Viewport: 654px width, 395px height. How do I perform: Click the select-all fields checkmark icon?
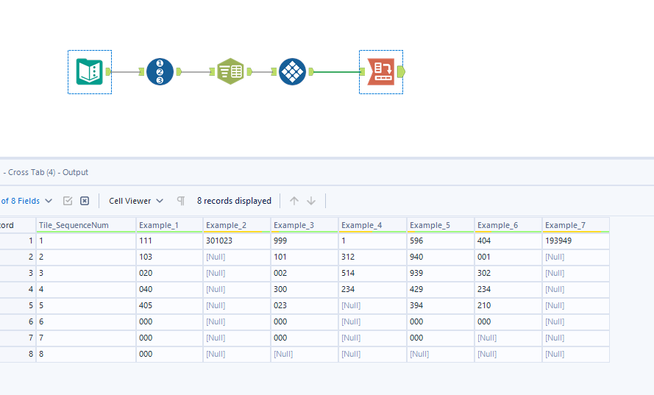pos(68,201)
